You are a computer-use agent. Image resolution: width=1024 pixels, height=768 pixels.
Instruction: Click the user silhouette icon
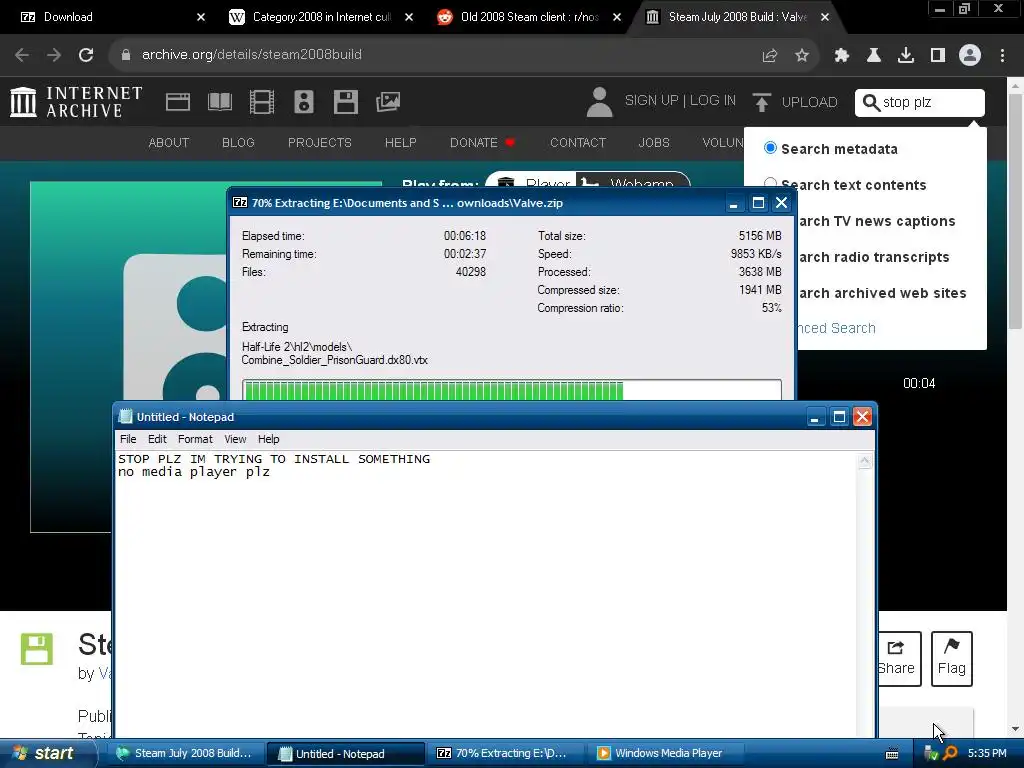(x=600, y=102)
